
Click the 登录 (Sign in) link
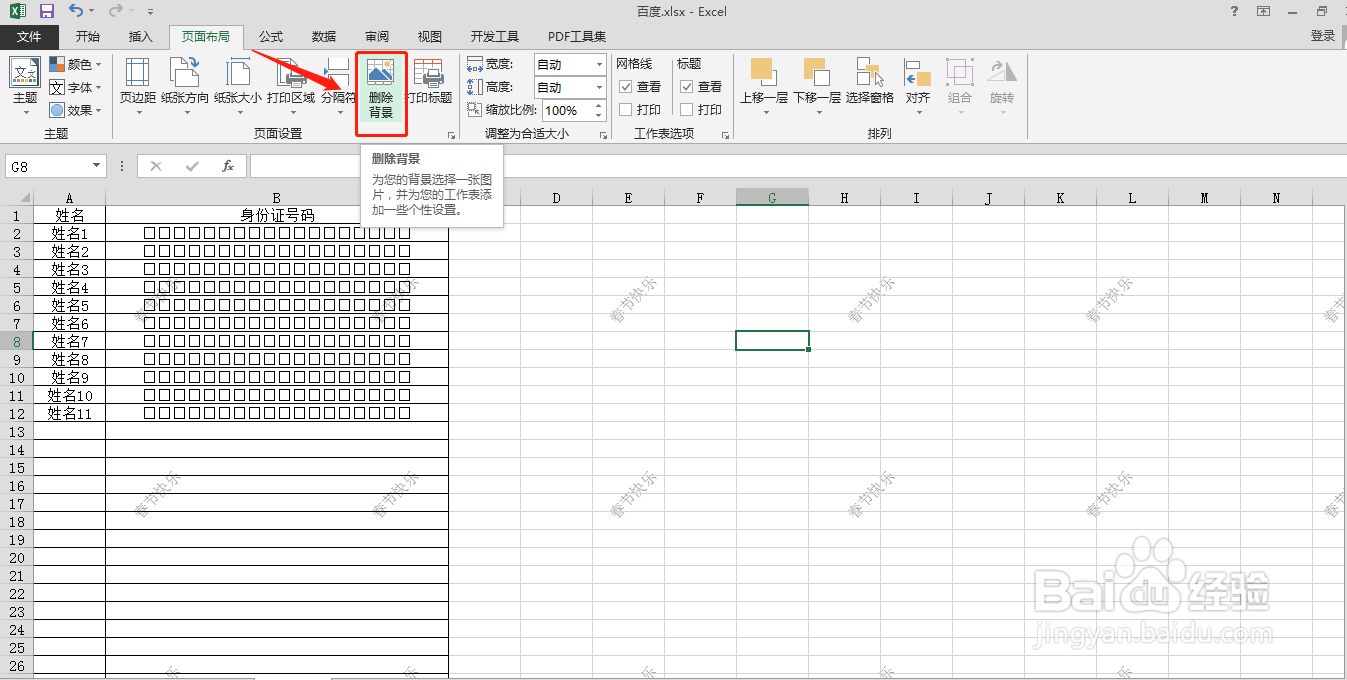tap(1322, 36)
